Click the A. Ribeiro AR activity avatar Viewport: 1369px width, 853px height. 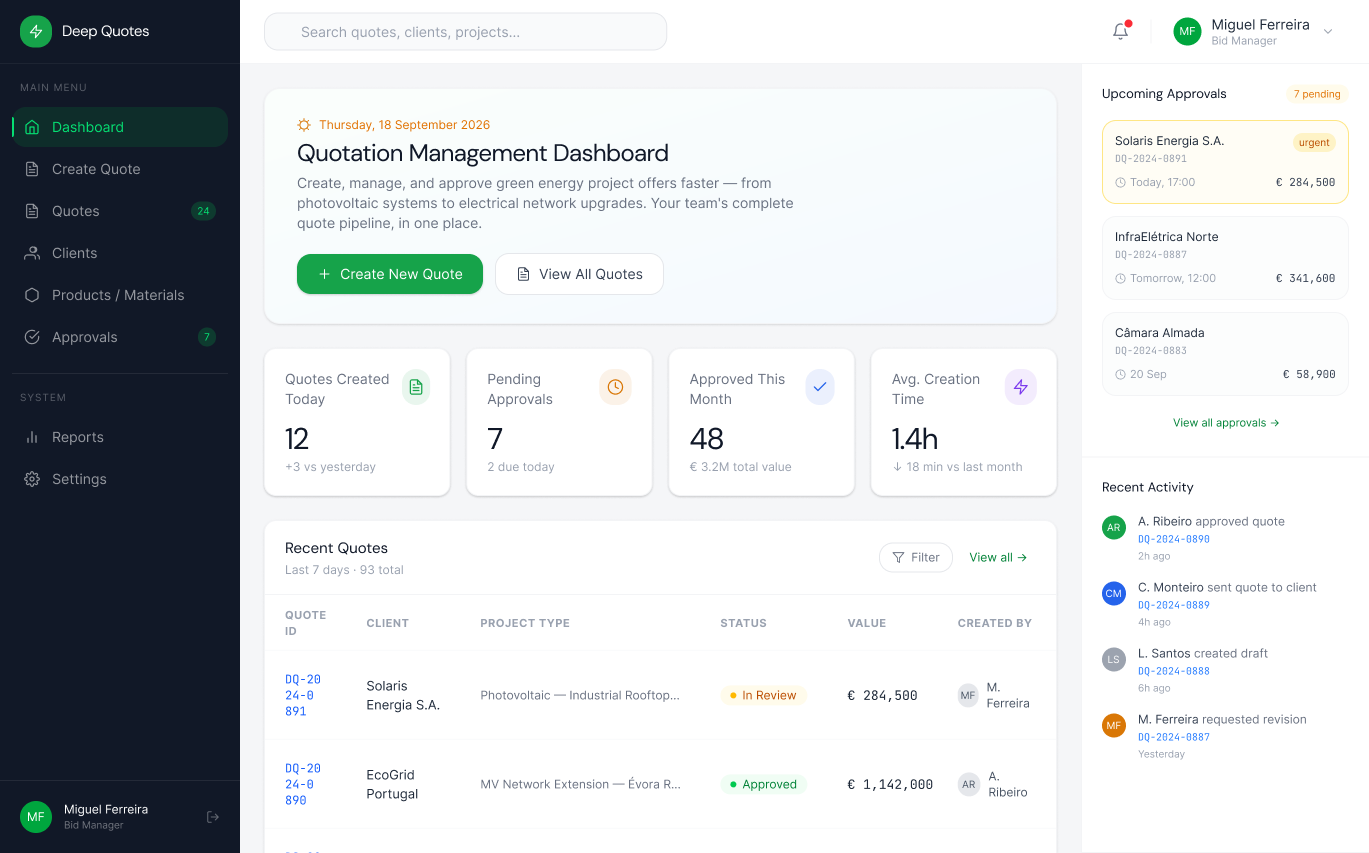(1114, 527)
